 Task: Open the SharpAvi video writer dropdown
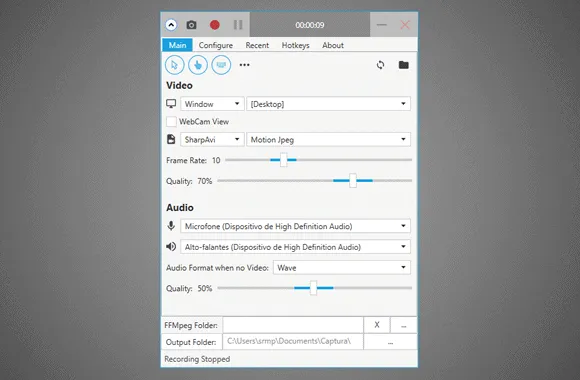tap(212, 139)
